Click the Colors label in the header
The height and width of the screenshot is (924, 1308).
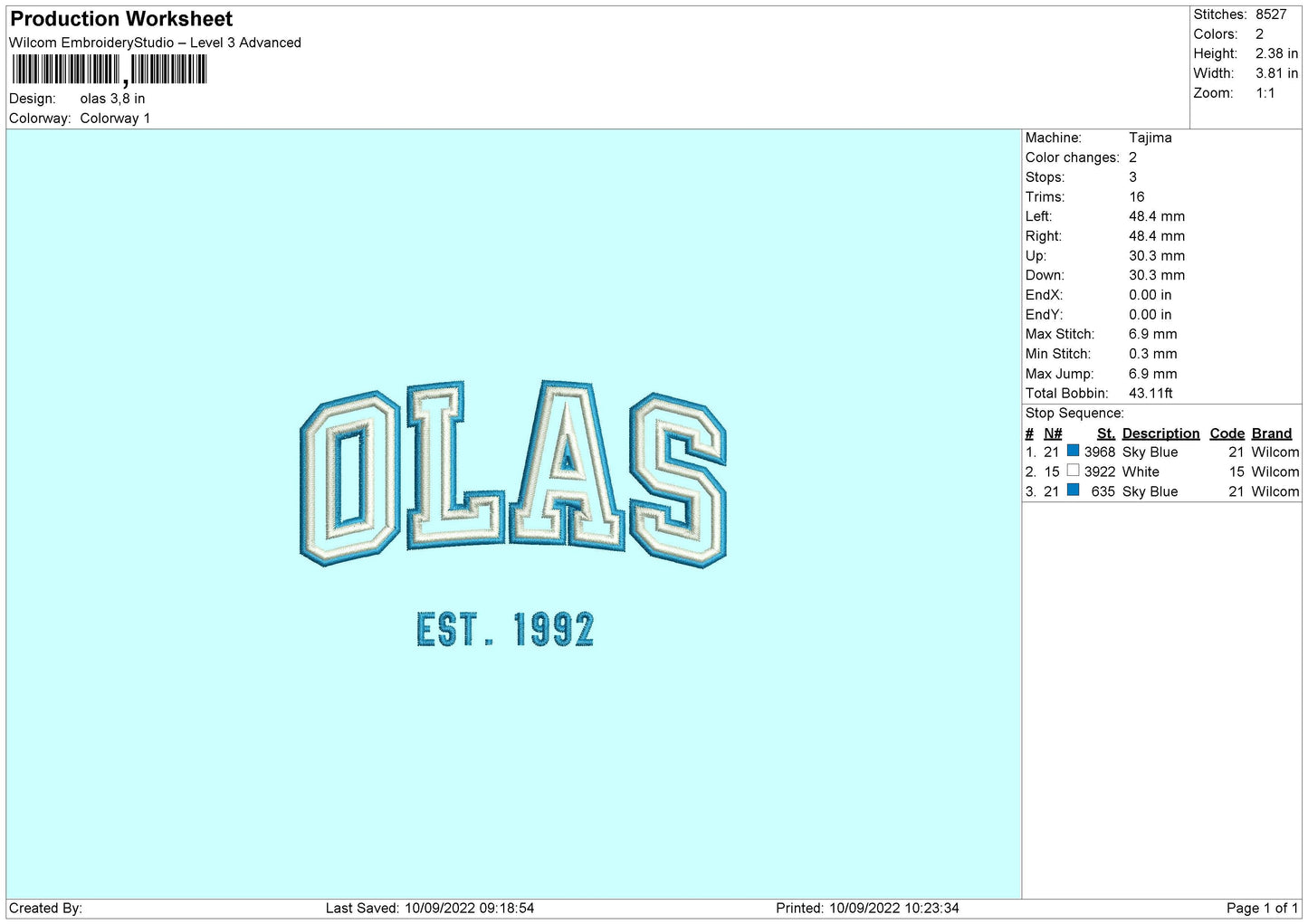pos(1215,34)
